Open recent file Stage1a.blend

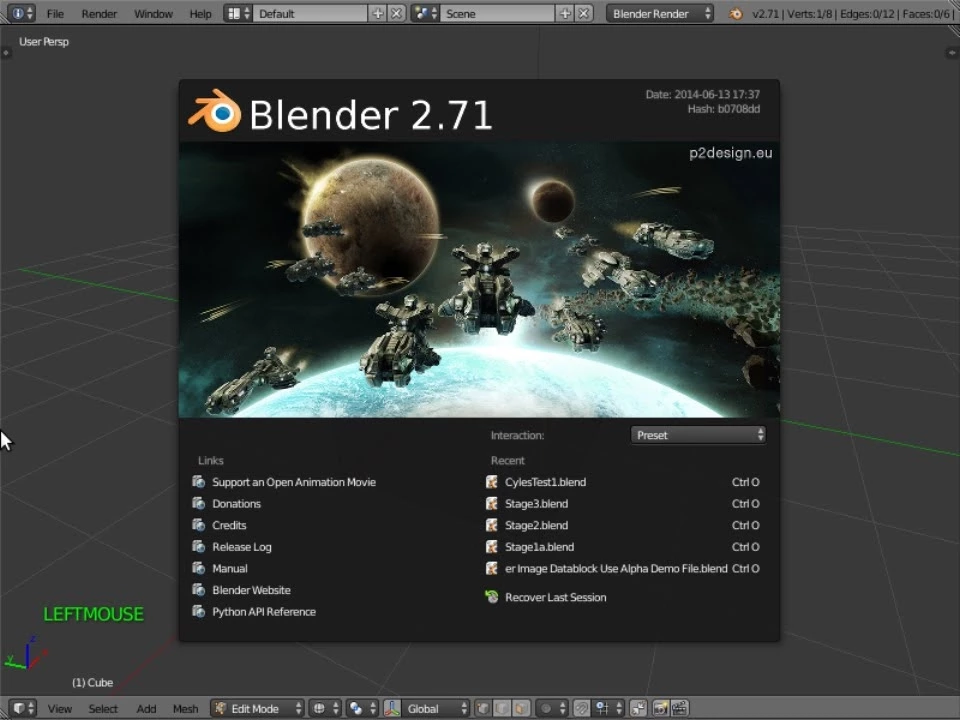click(x=623, y=546)
